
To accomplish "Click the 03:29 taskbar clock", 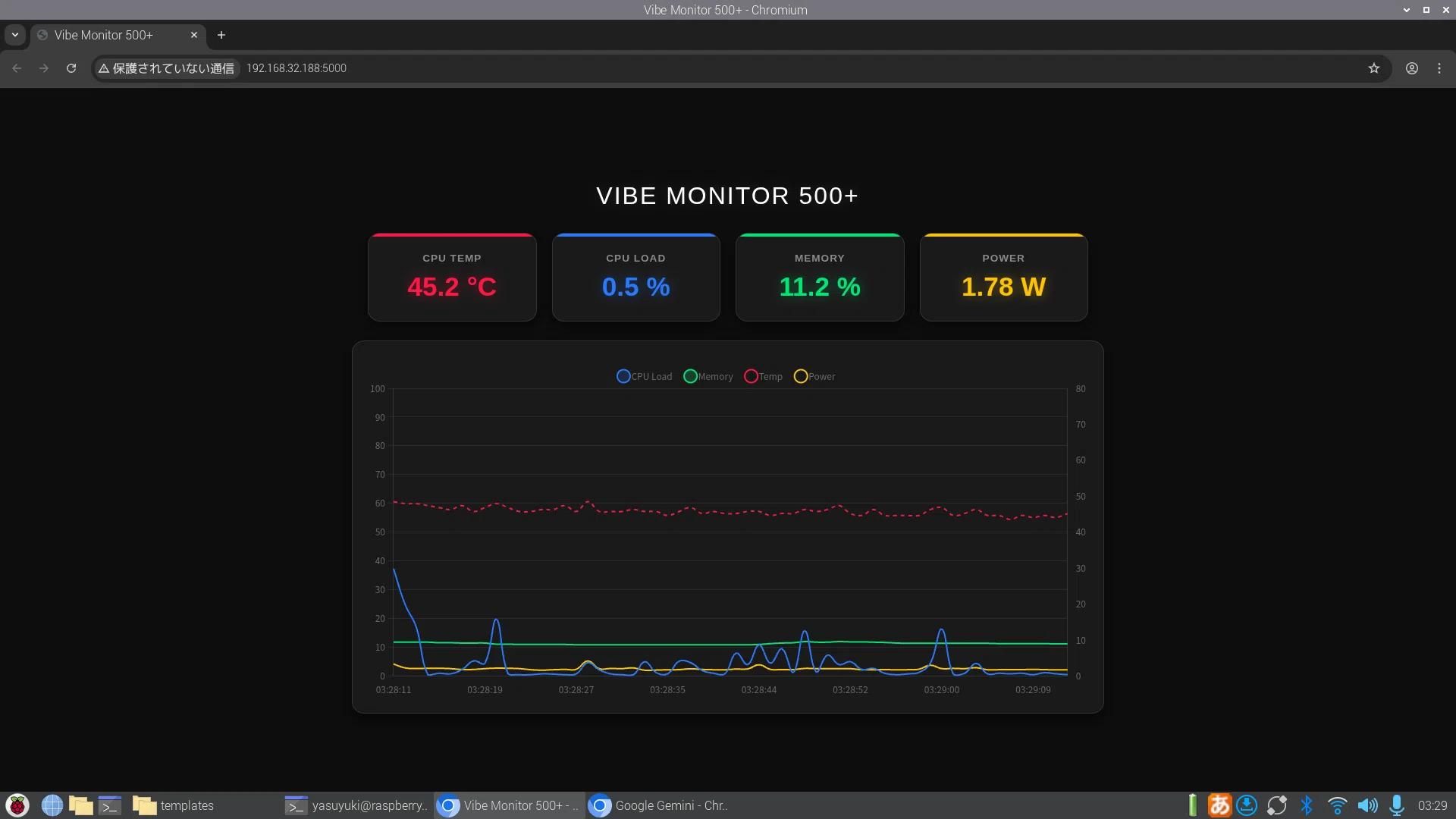I will [1432, 805].
